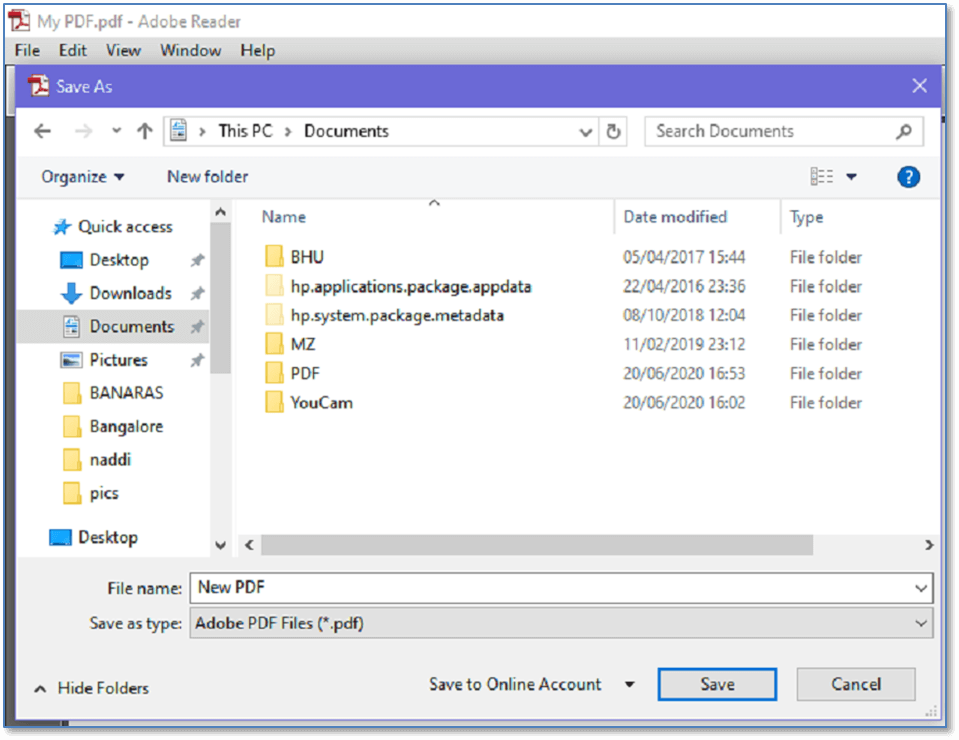Expand address bar path history dropdown
The height and width of the screenshot is (740, 959).
click(586, 131)
